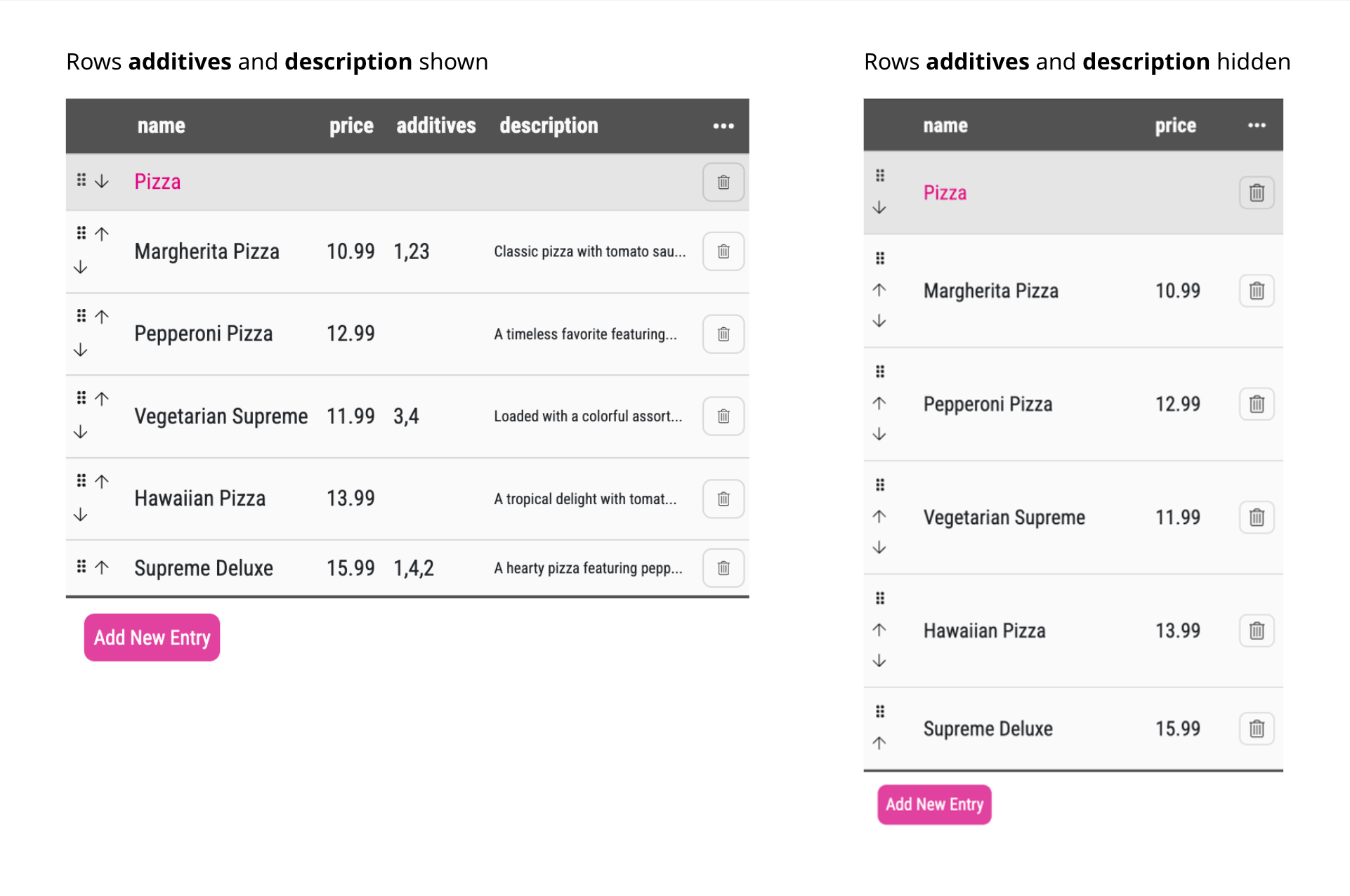
Task: Move Vegetarian Supreme up in right table
Action: click(x=879, y=516)
